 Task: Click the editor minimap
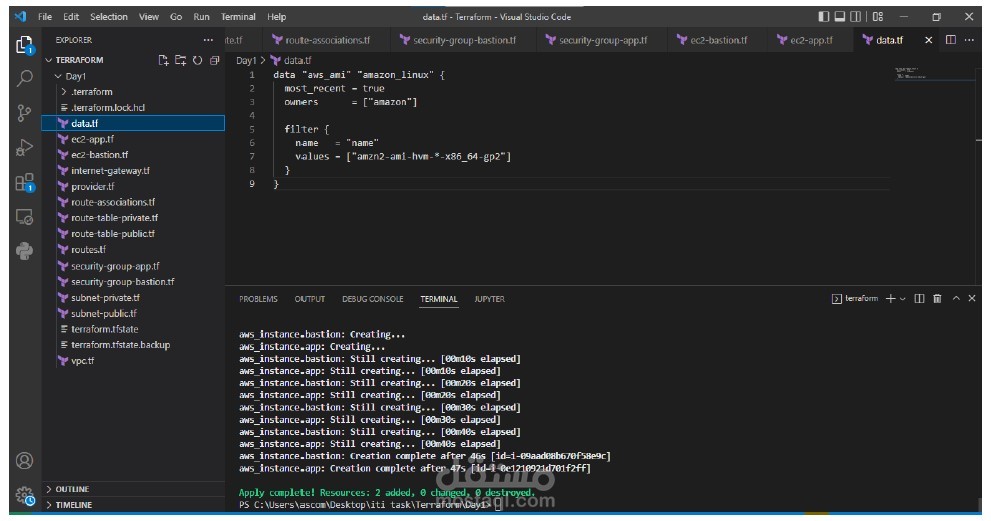click(934, 73)
